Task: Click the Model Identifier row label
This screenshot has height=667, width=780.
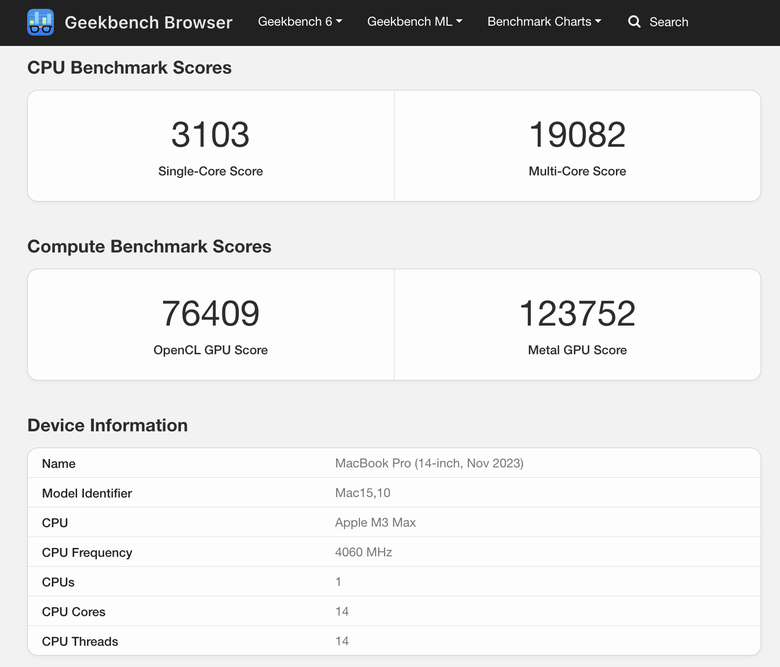Action: pyautogui.click(x=87, y=493)
